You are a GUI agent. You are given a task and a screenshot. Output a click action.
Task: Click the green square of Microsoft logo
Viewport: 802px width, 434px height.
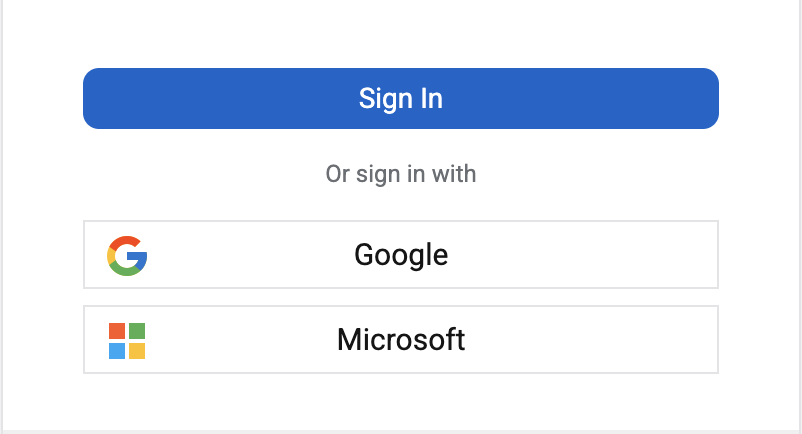(x=137, y=331)
